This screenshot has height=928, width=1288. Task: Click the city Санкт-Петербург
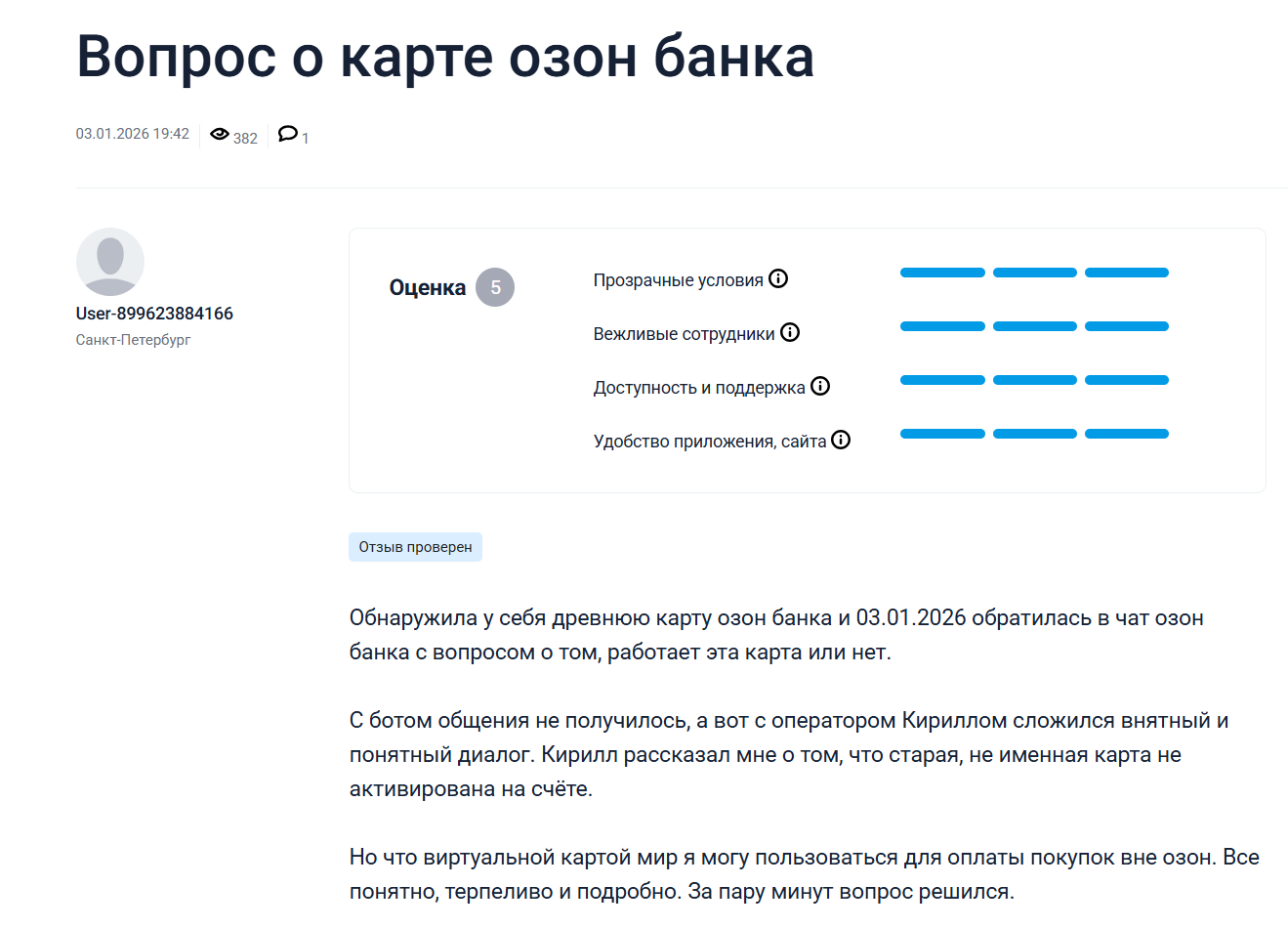point(133,340)
